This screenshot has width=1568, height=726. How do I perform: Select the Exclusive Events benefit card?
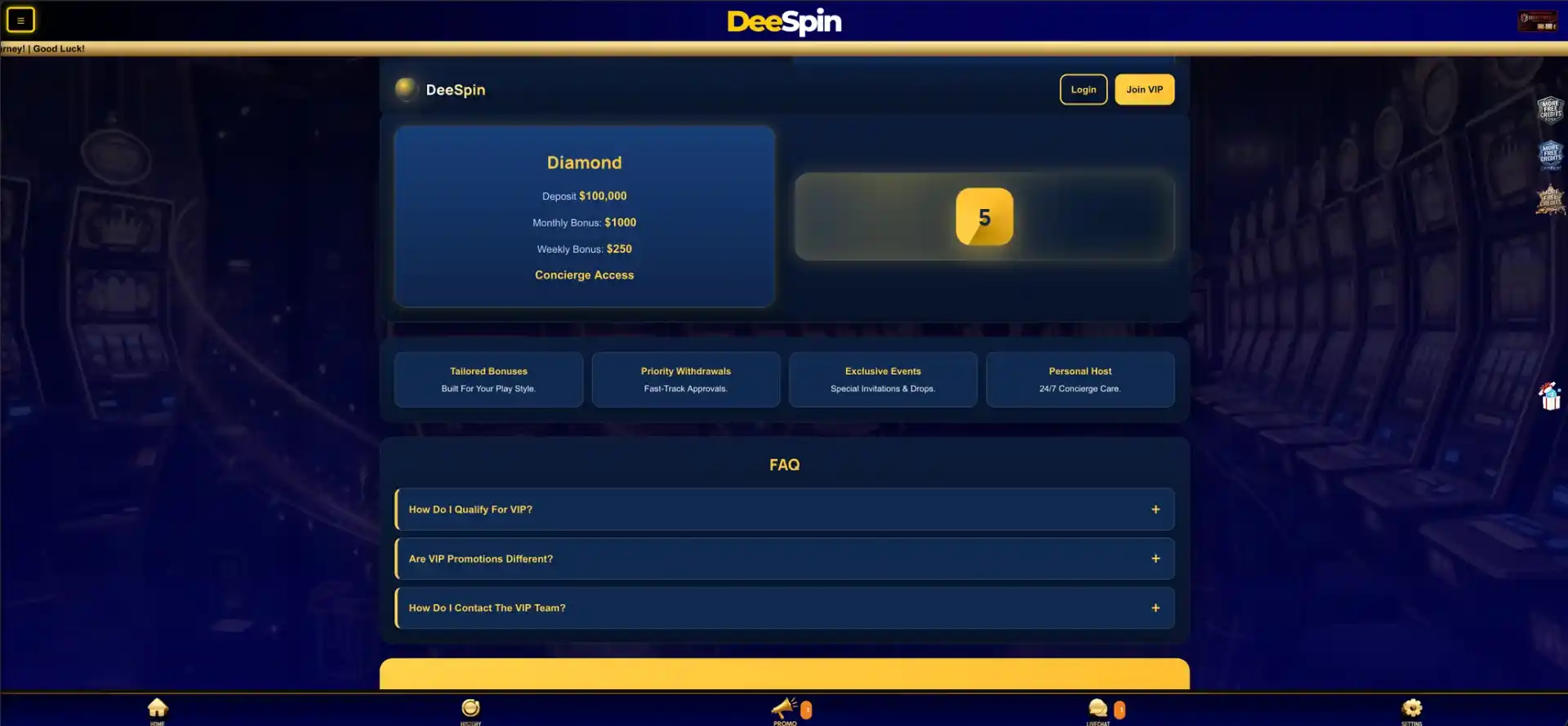click(883, 380)
